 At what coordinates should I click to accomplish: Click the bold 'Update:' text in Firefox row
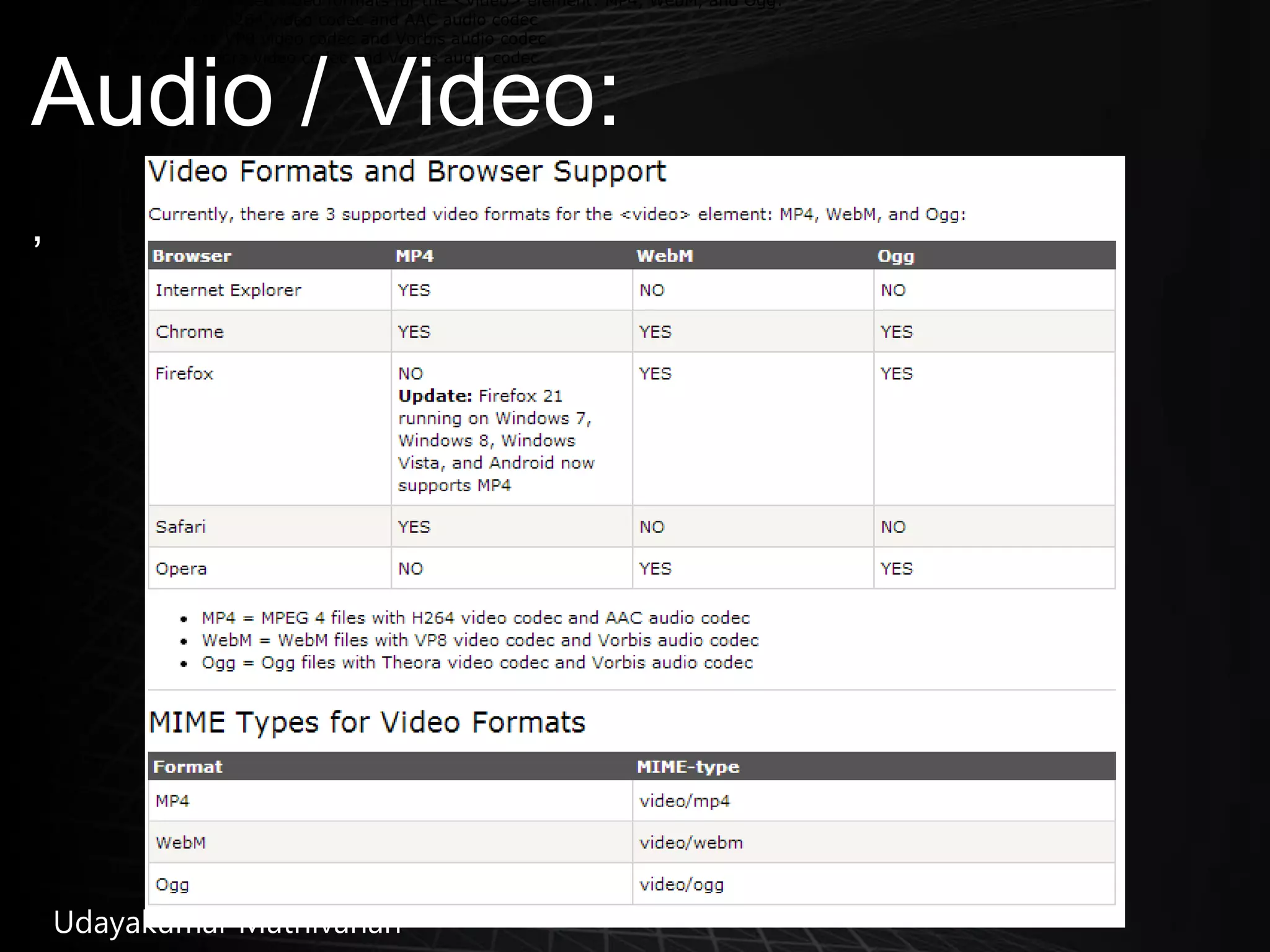click(435, 396)
